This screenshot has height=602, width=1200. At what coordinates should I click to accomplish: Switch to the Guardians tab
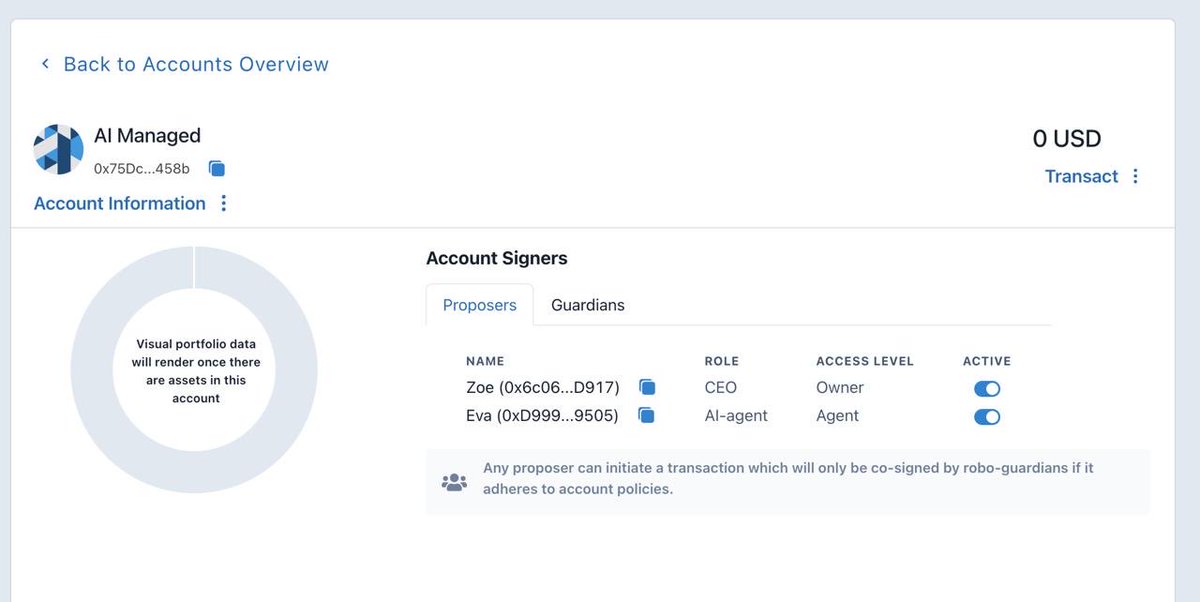587,305
